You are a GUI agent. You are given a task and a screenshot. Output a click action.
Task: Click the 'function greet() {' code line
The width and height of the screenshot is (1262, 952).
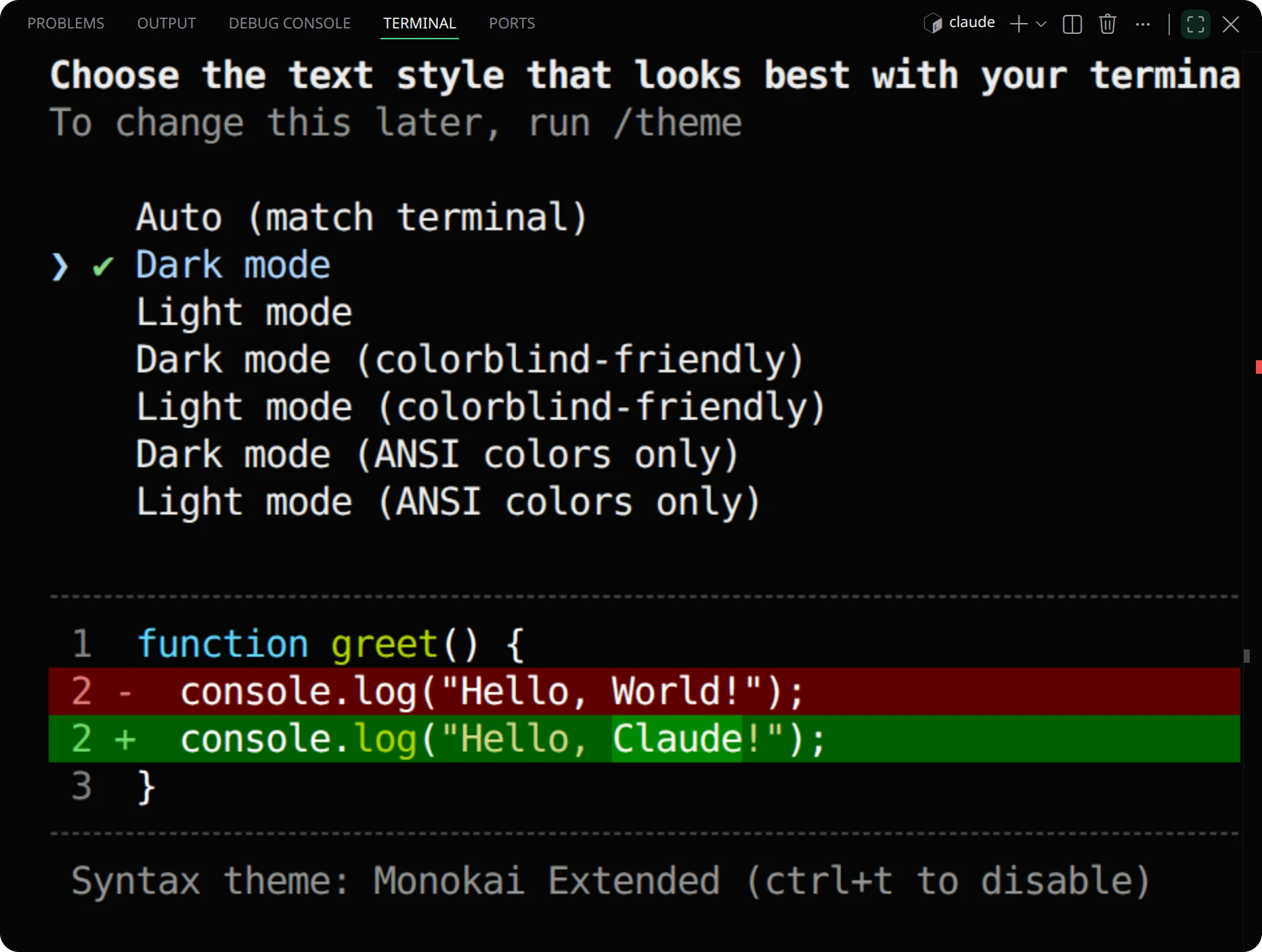point(331,644)
